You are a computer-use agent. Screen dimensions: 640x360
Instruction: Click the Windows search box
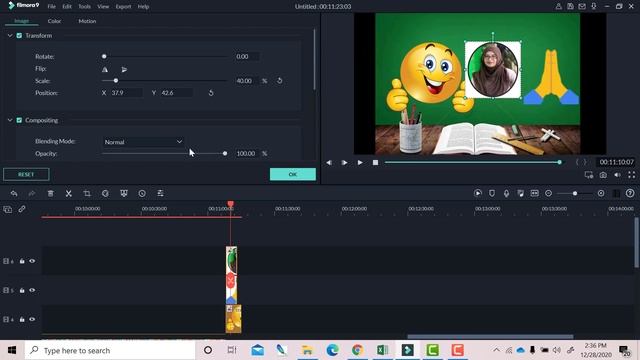pyautogui.click(x=110, y=350)
